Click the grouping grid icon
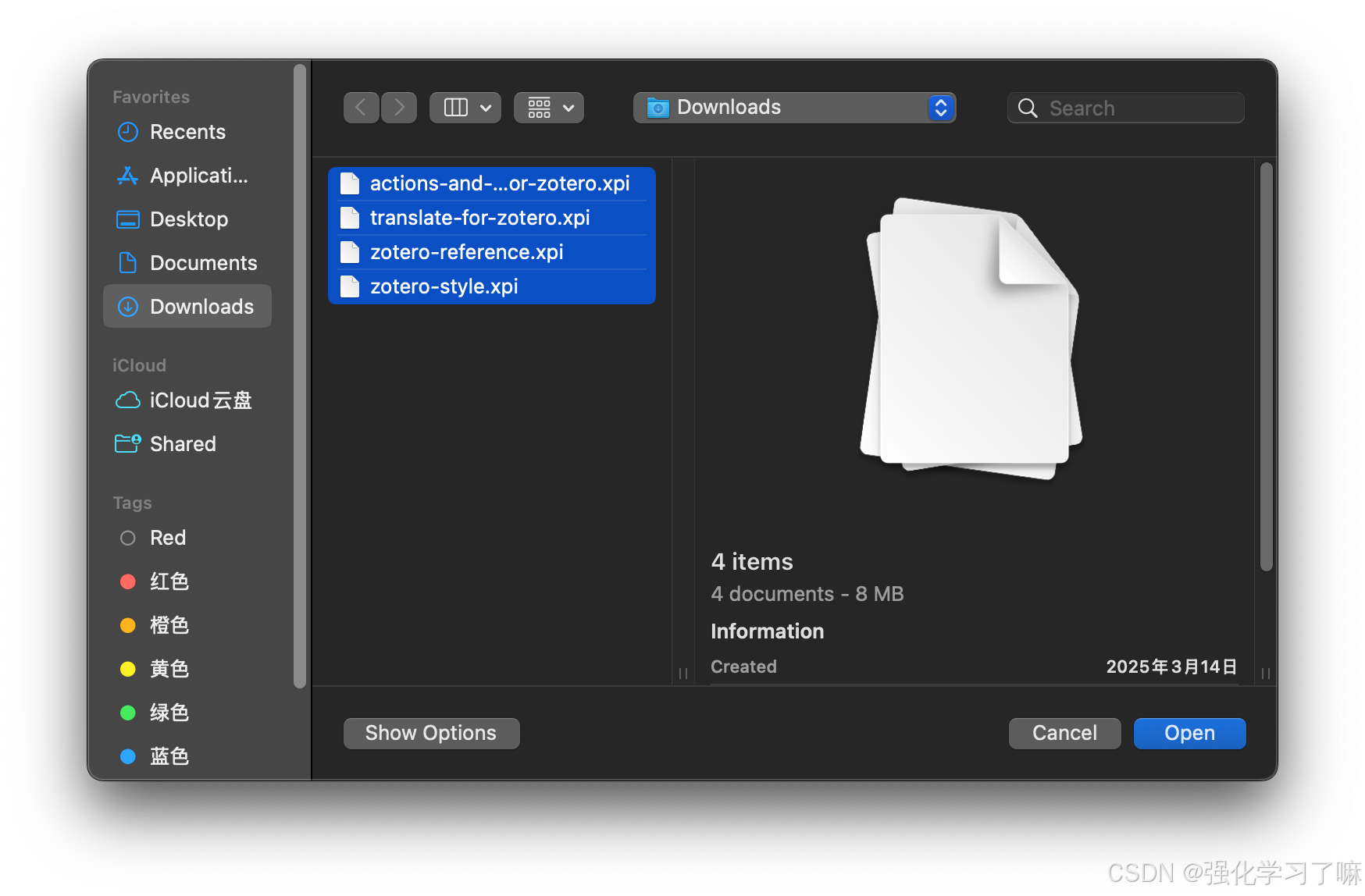The width and height of the screenshot is (1365, 896). pyautogui.click(x=540, y=108)
